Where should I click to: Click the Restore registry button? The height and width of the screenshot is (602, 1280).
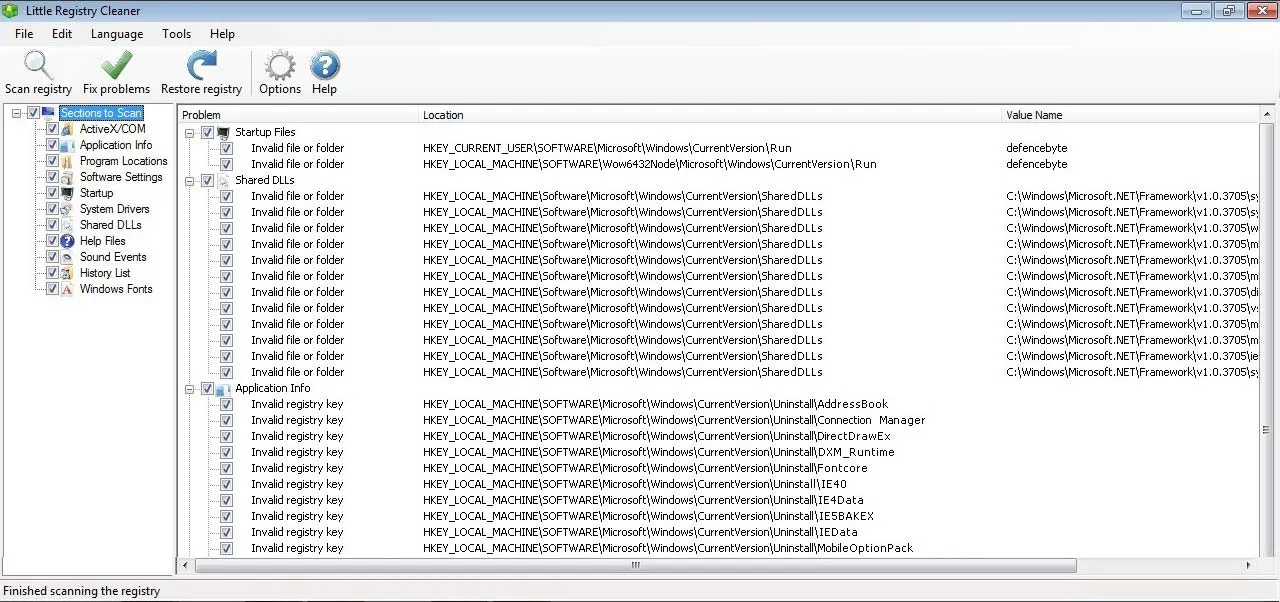tap(201, 64)
